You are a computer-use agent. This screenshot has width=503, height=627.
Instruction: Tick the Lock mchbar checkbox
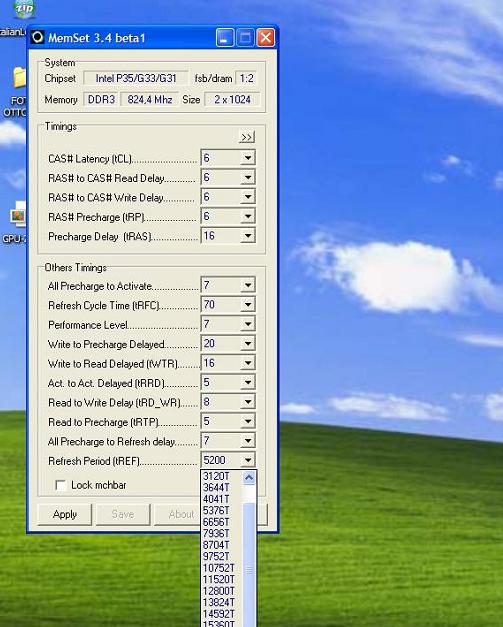tap(60, 485)
